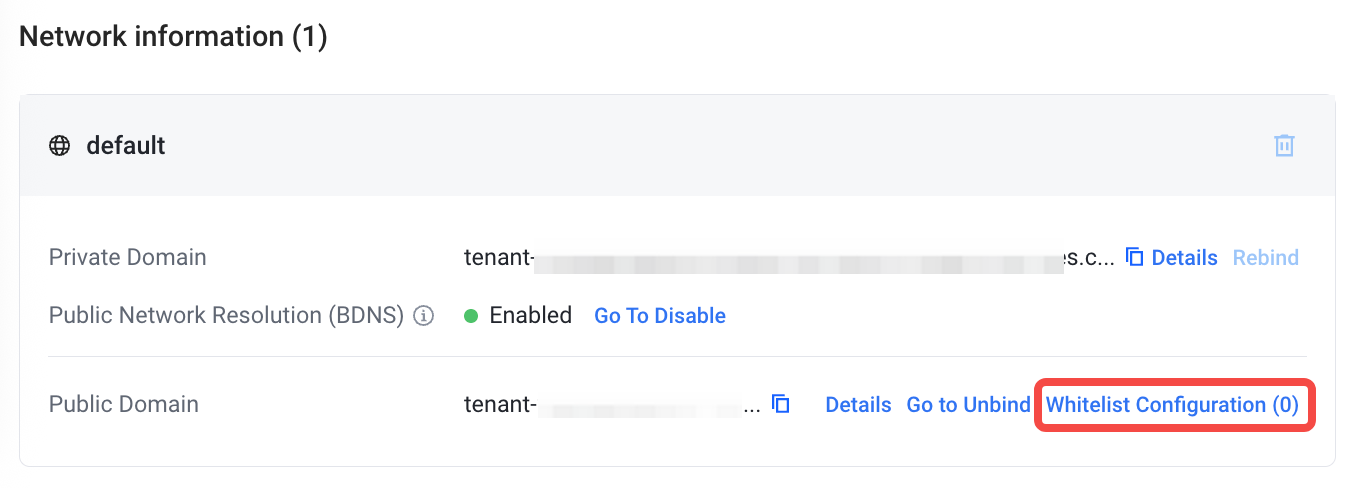Click the Enabled status text

click(530, 316)
